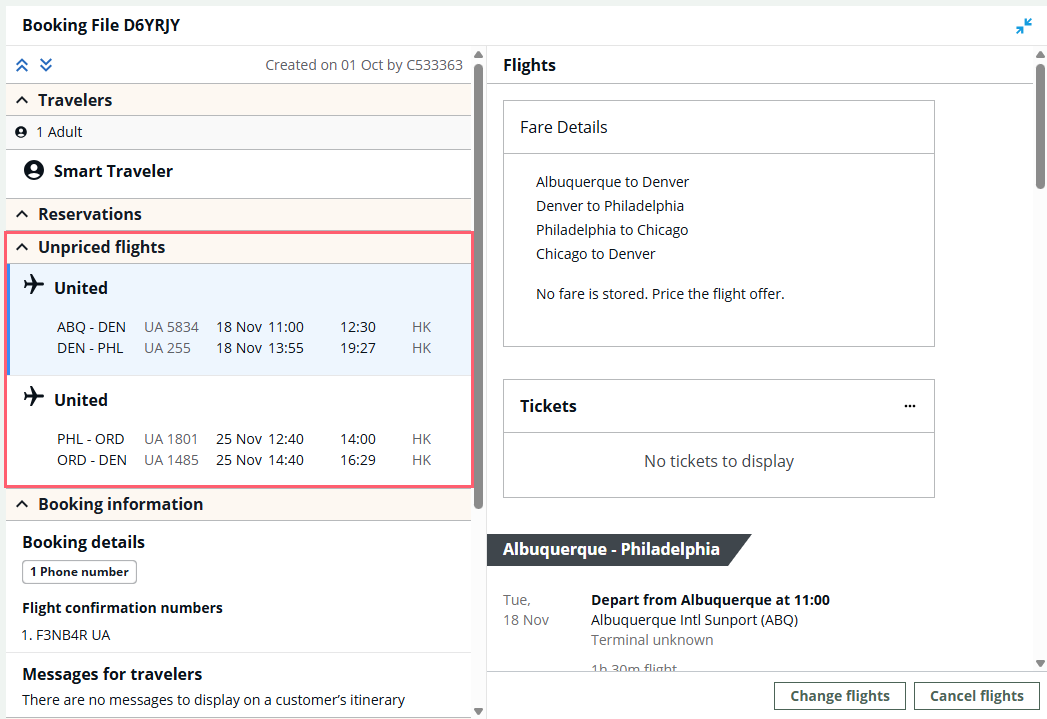Viewport: 1047px width, 719px height.
Task: Click the minimize panel arrows icon
Action: point(1023,26)
